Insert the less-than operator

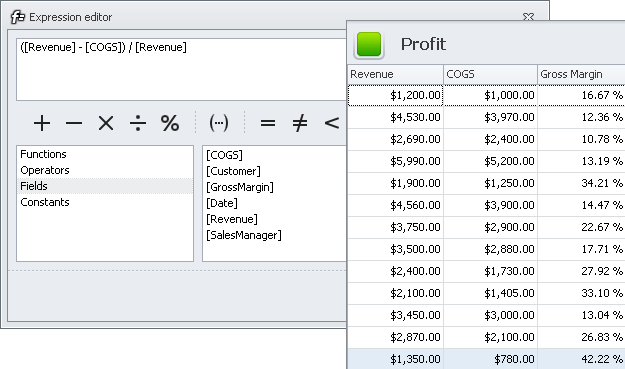pyautogui.click(x=332, y=123)
